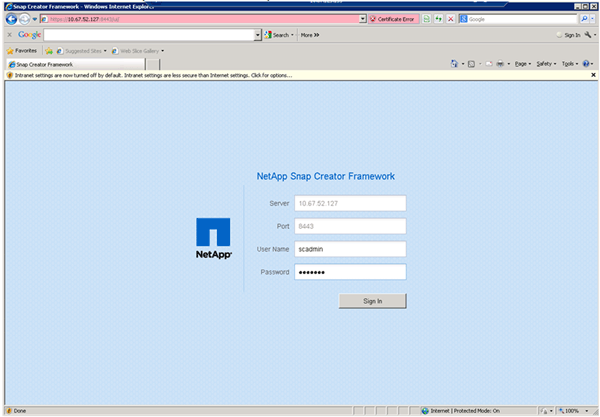The width and height of the screenshot is (600, 417).
Task: Open the Certificate Error security report
Action: [393, 19]
